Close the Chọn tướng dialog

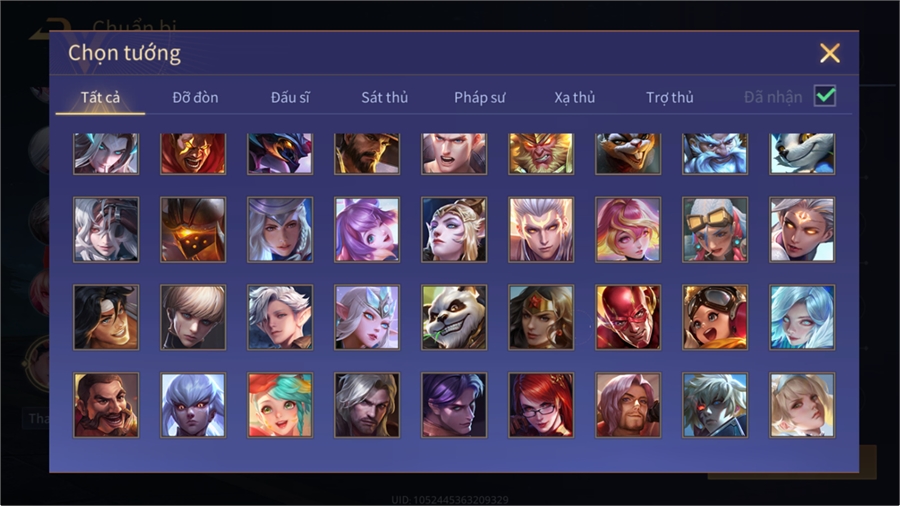pyautogui.click(x=829, y=53)
